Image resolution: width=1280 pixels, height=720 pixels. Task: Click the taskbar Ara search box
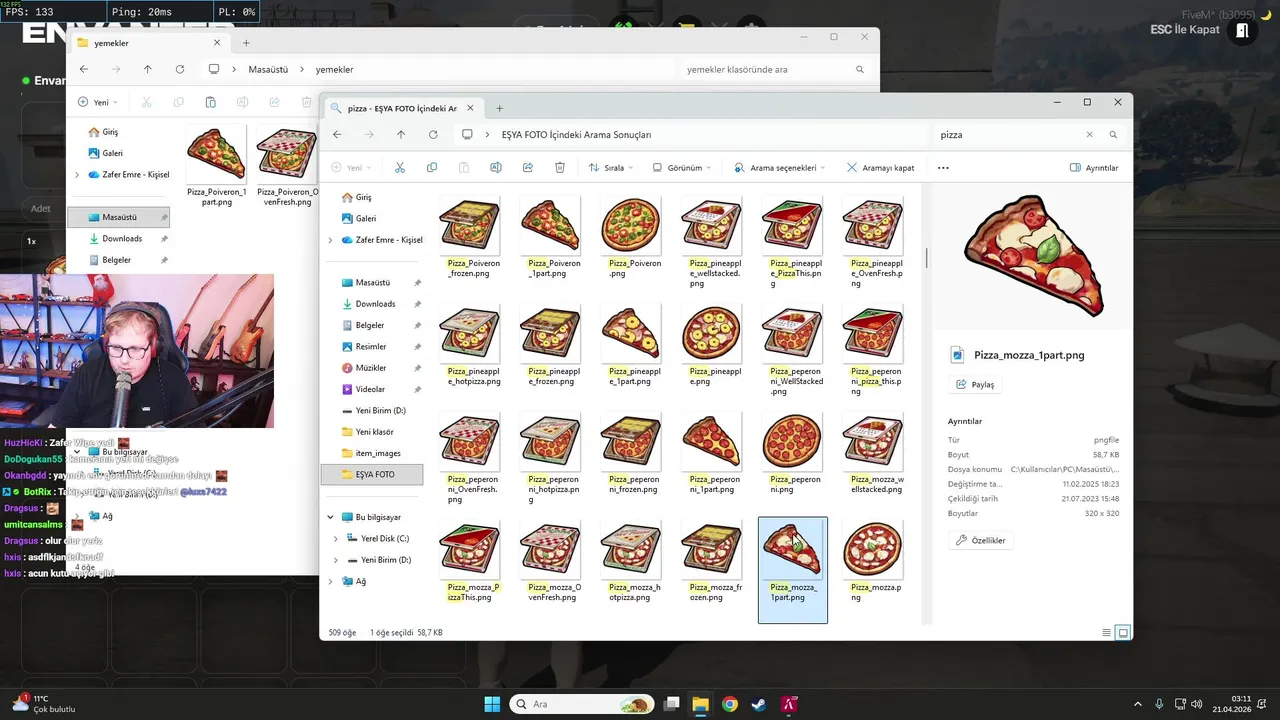[581, 704]
